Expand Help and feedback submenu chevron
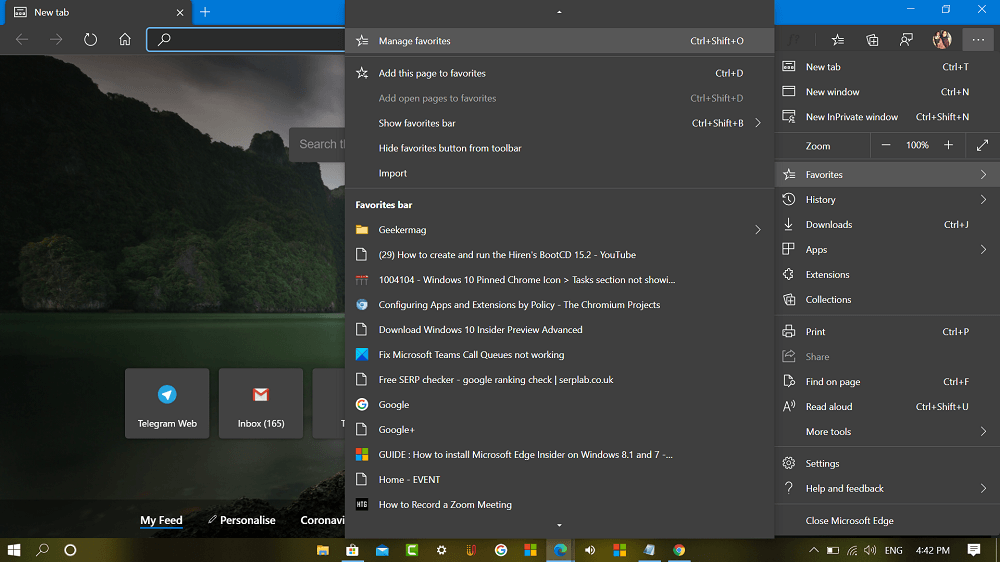The width and height of the screenshot is (1000, 562). pos(983,489)
